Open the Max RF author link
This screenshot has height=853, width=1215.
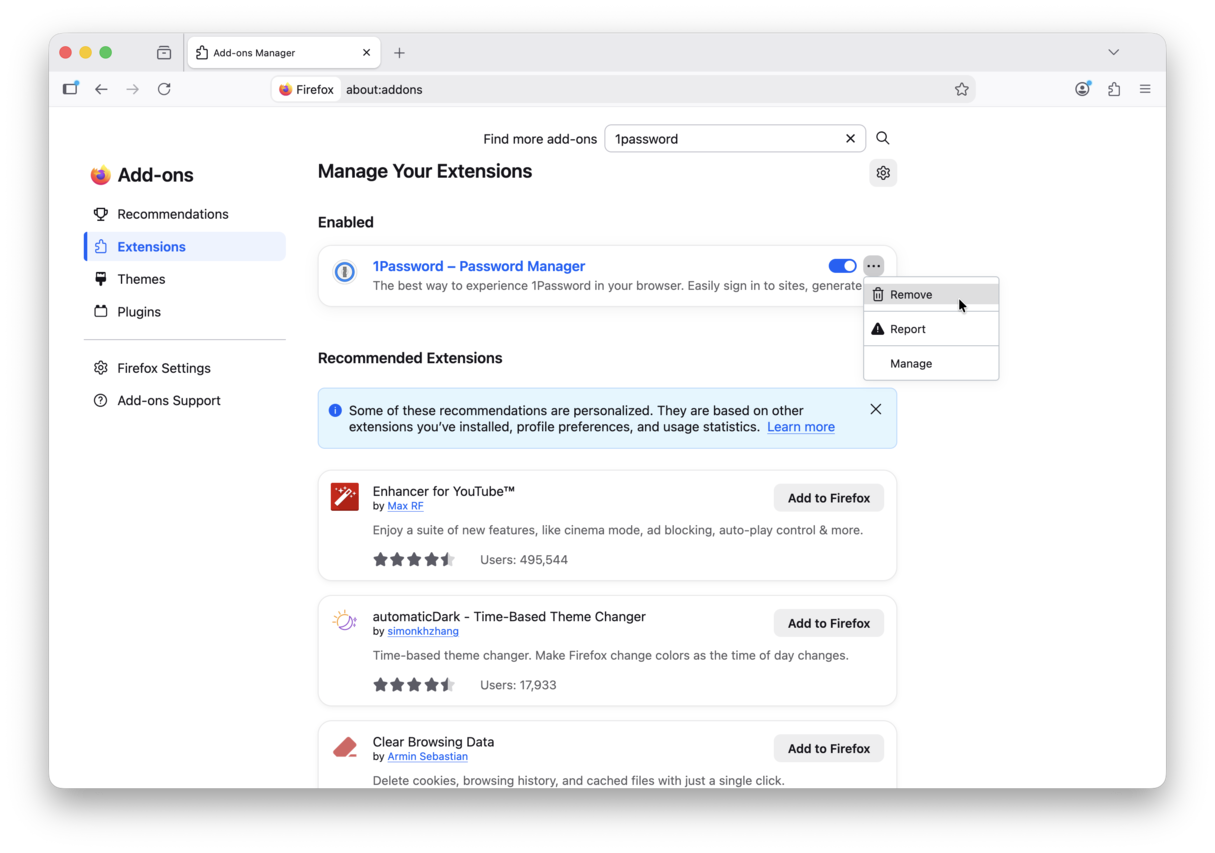405,506
